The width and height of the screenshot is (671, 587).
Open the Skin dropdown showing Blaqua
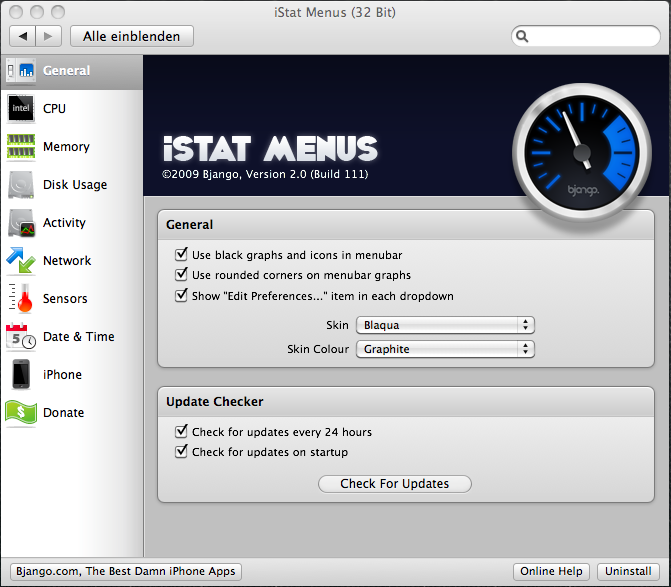(x=445, y=325)
